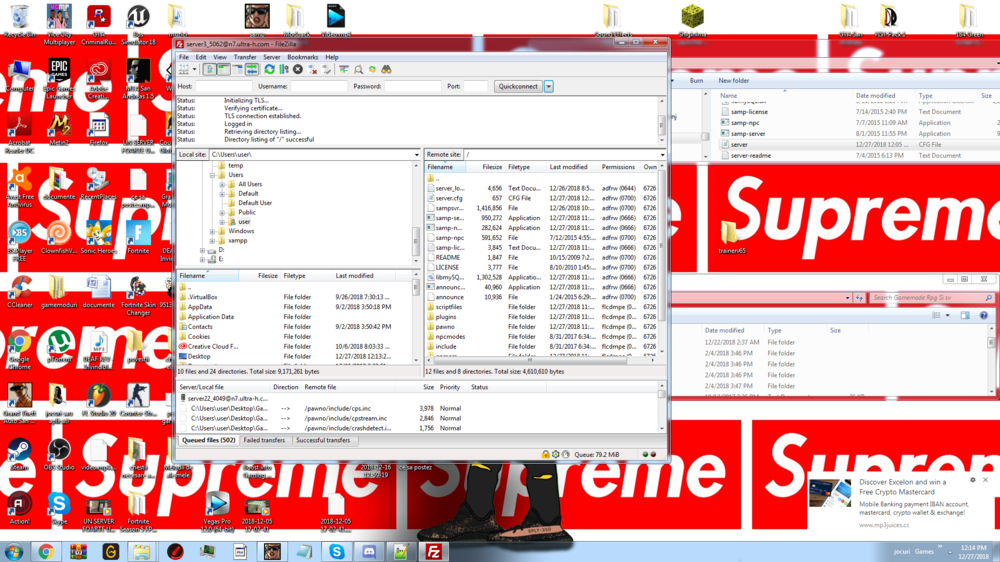
Task: Toggle synchronized browsing
Action: coord(372,70)
